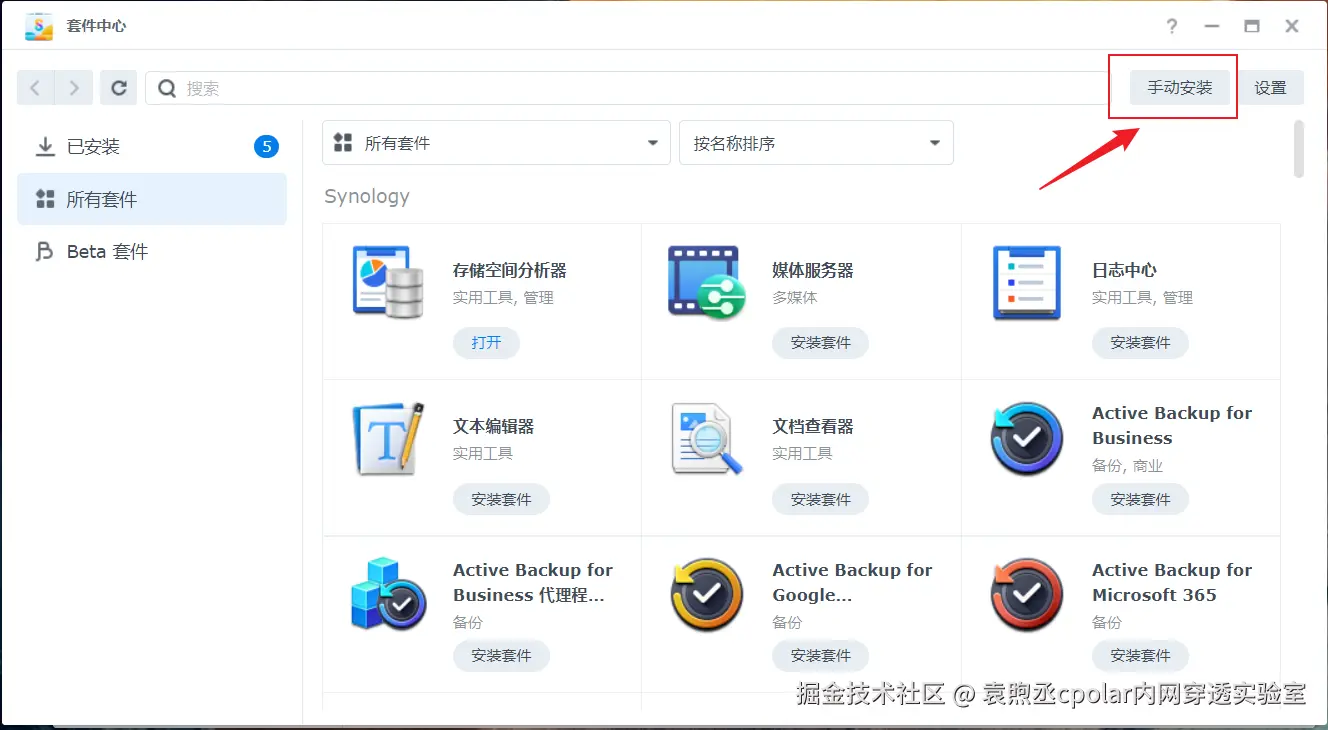Install Active Backup for Business package
Screen dimensions: 1328x730
[1140, 499]
